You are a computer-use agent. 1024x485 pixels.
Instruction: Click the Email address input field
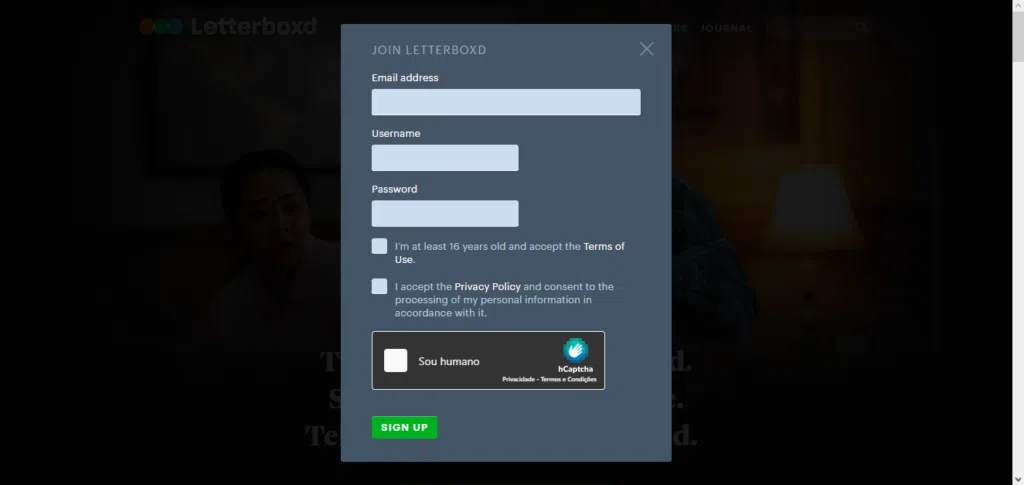(x=506, y=102)
